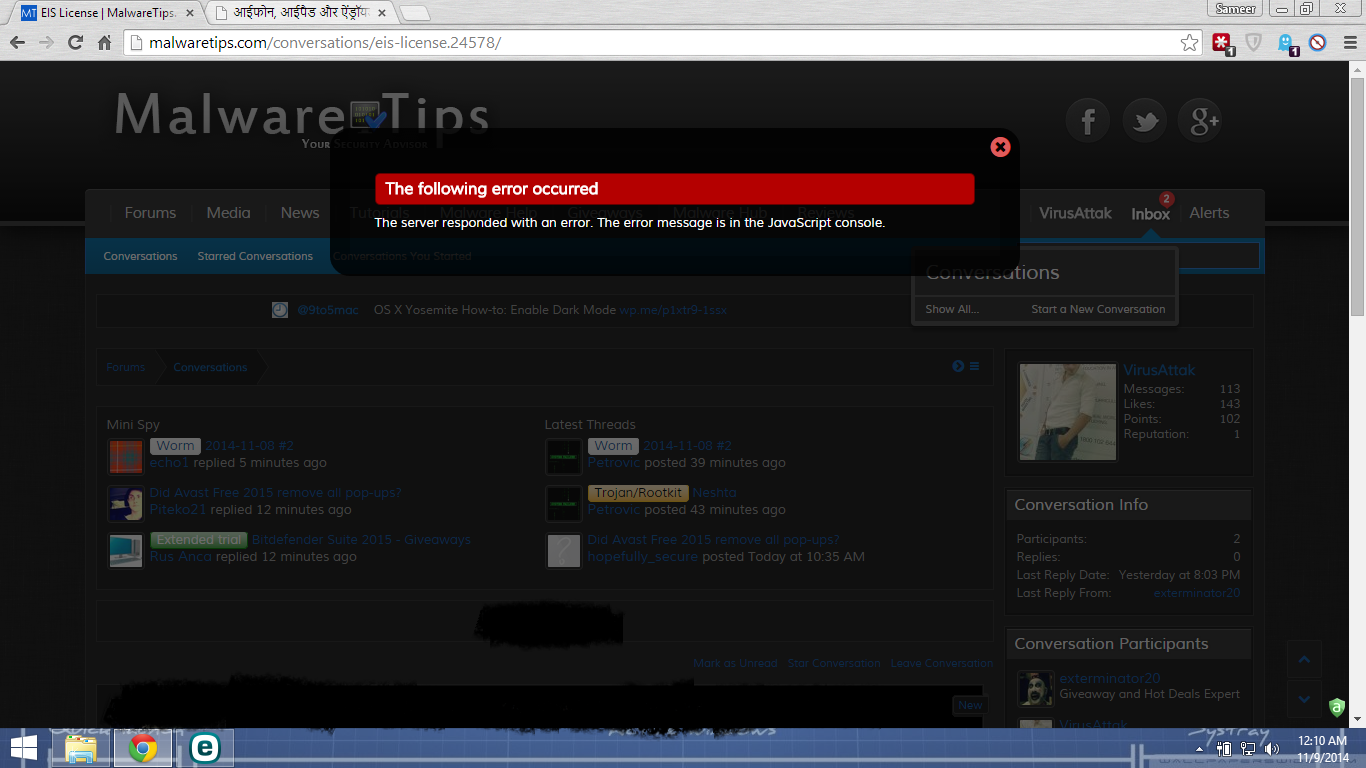Bookmark this page with the star icon
This screenshot has height=768, width=1366.
tap(1189, 42)
